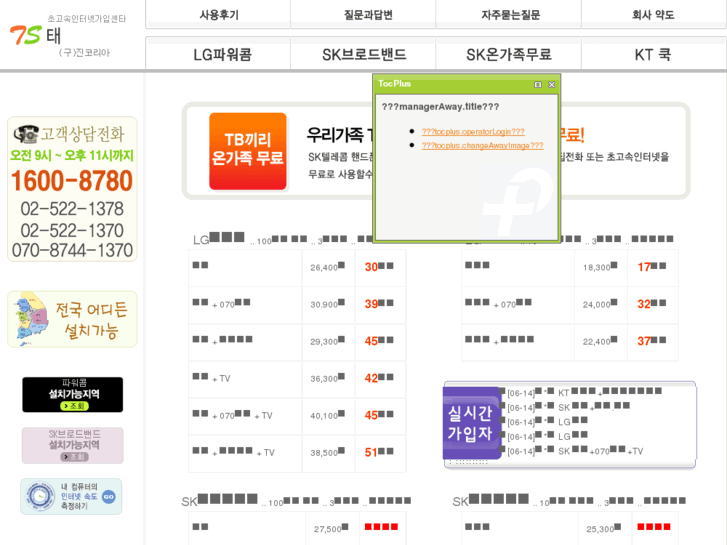Click the TocPlus popup resize icon
Image resolution: width=727 pixels, height=545 pixels.
coord(538,84)
